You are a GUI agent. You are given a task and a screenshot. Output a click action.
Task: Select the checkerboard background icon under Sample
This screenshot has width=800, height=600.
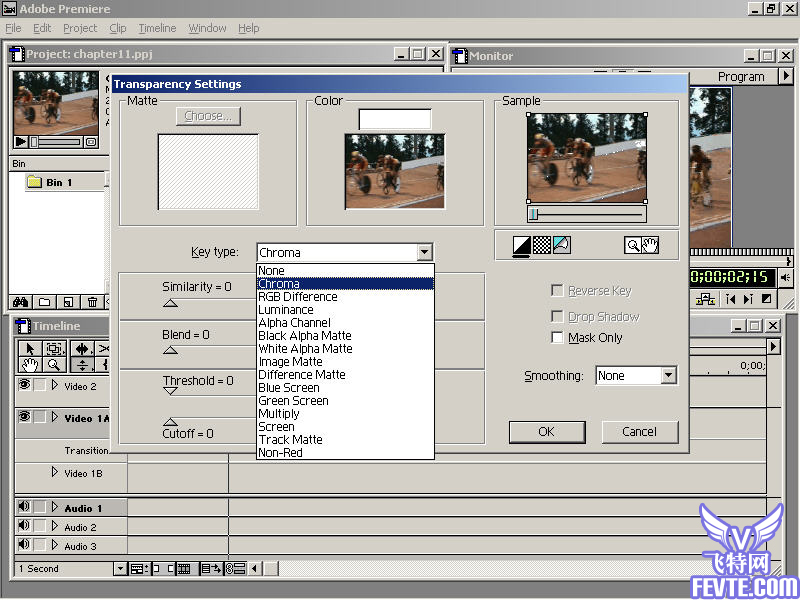[541, 245]
